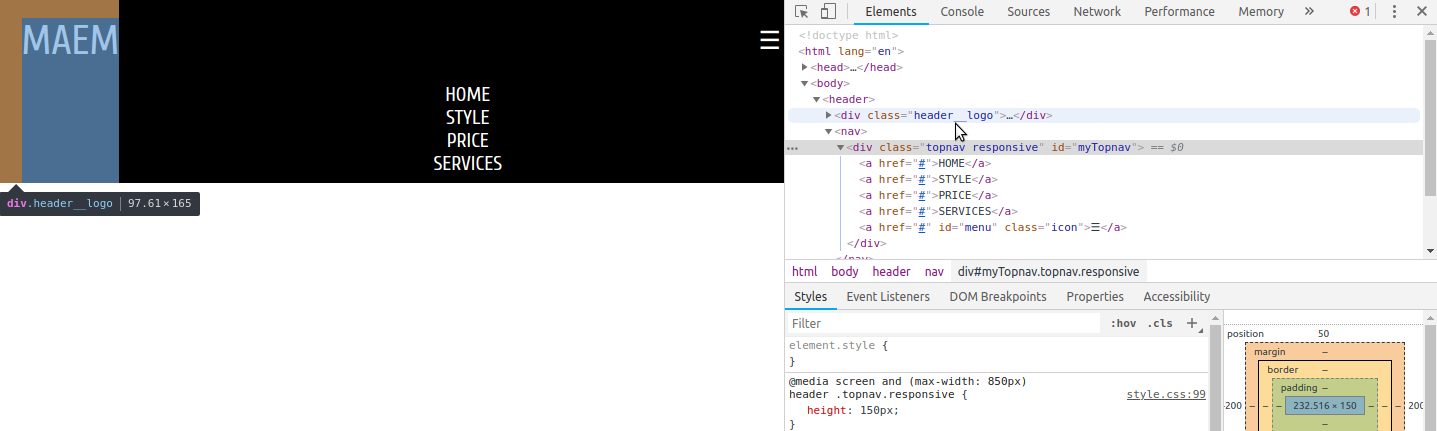Open the Properties sub-tab

pos(1095,297)
